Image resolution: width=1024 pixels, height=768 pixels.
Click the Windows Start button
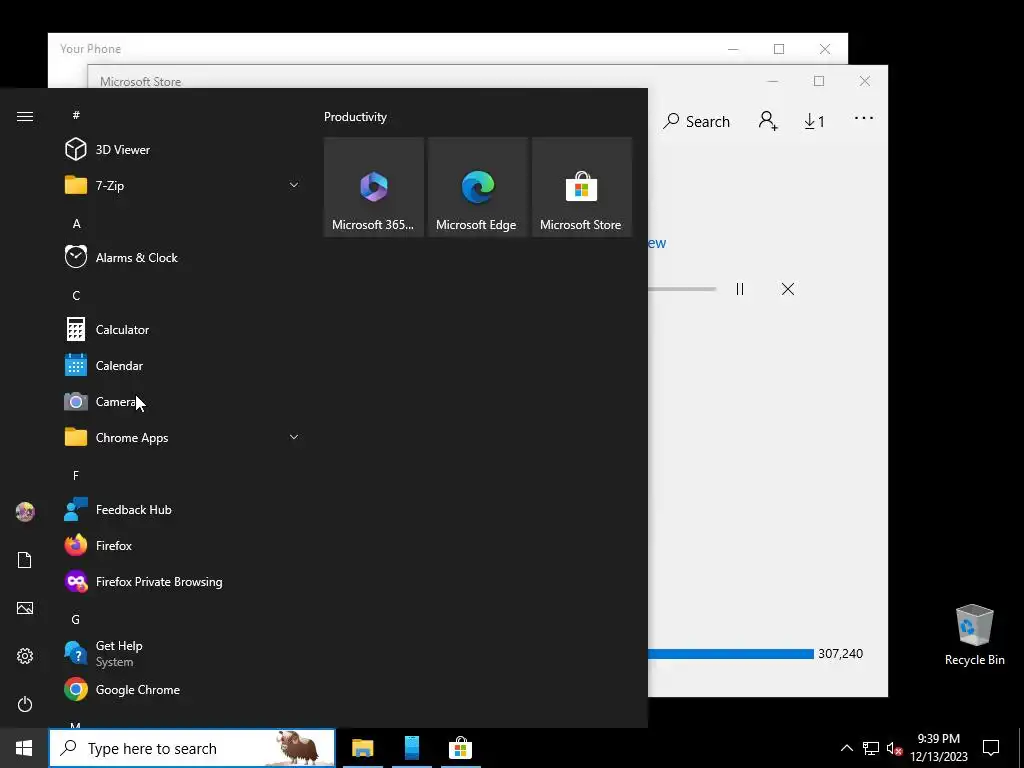coord(24,748)
